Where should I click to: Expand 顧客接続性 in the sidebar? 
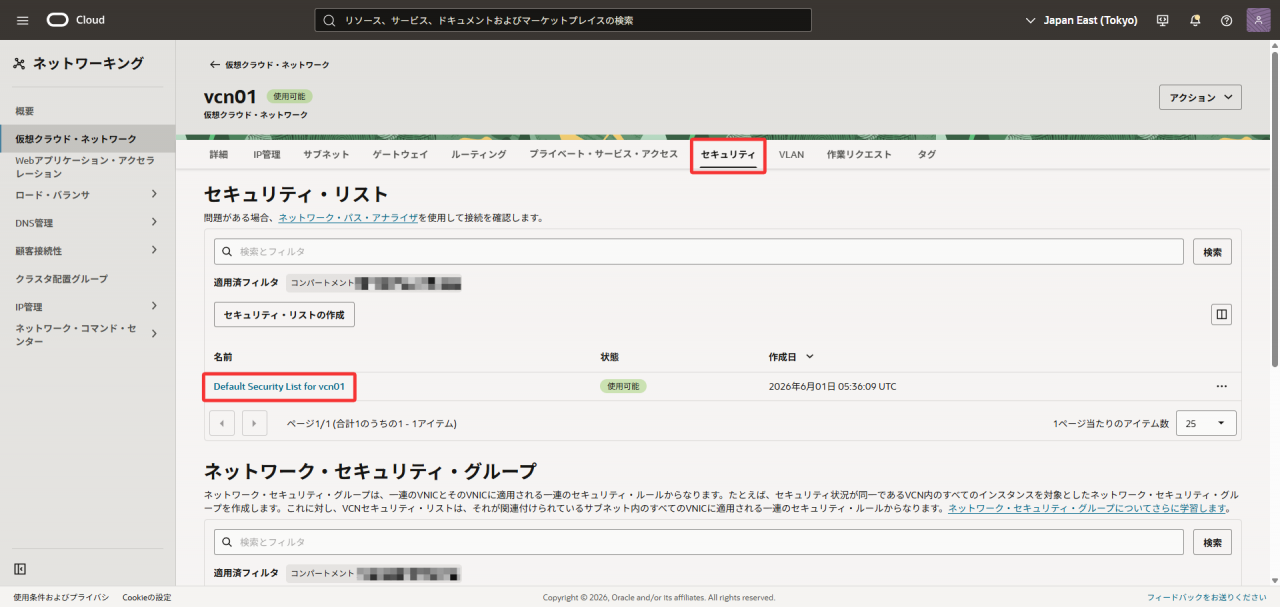154,250
